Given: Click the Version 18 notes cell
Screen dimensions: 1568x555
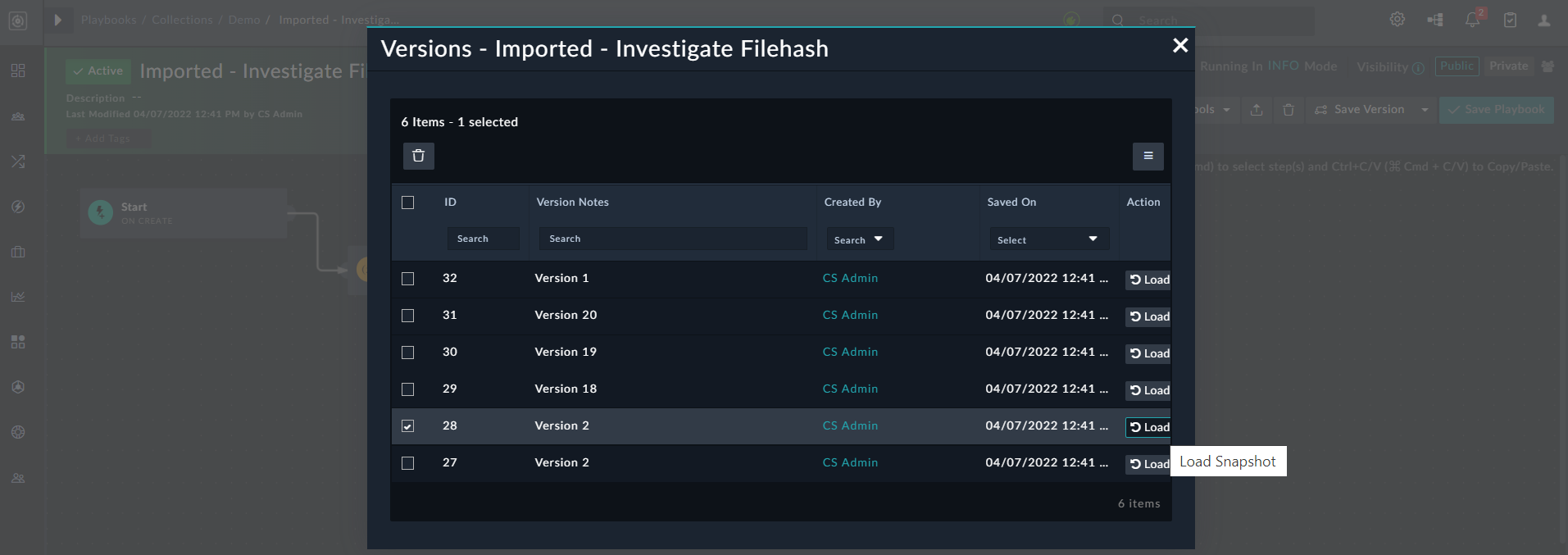Looking at the screenshot, I should pyautogui.click(x=566, y=389).
